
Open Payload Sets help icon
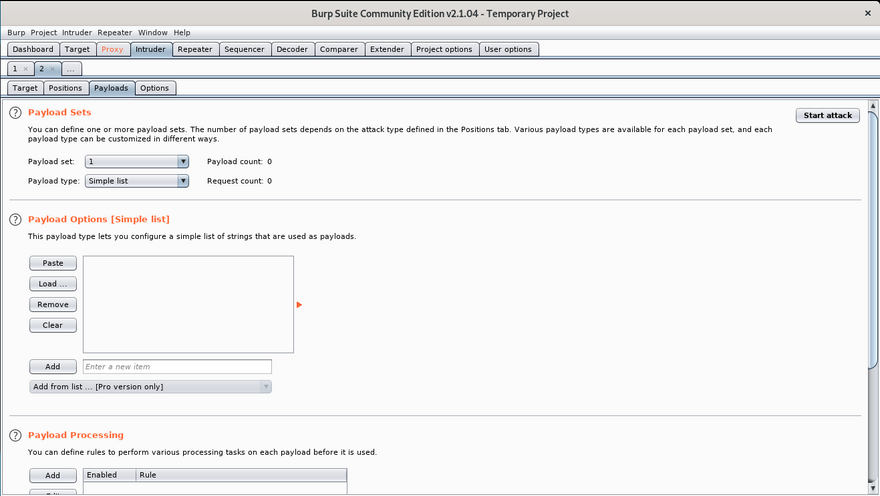pyautogui.click(x=15, y=113)
